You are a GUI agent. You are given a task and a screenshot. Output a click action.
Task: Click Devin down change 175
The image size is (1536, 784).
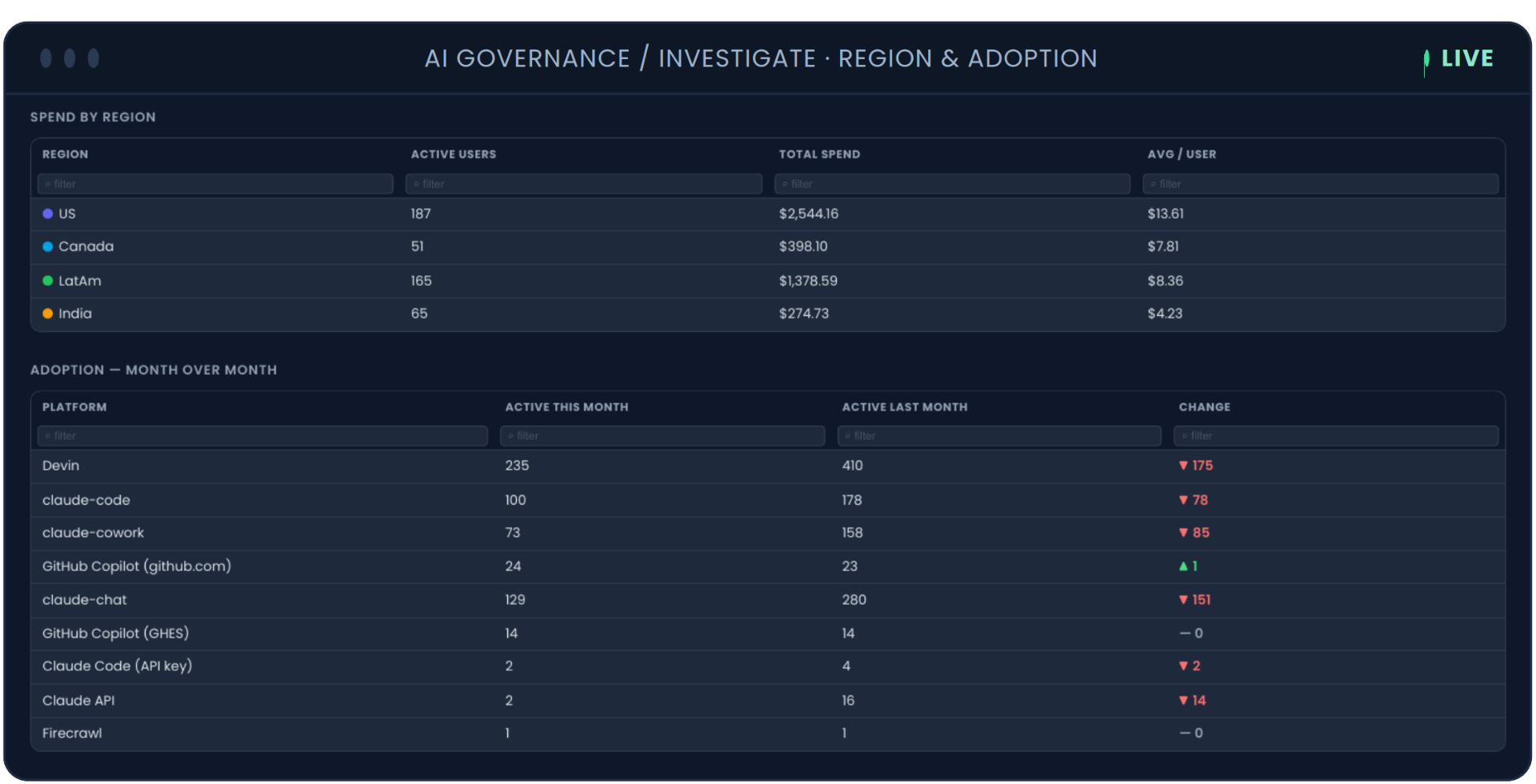(1196, 466)
